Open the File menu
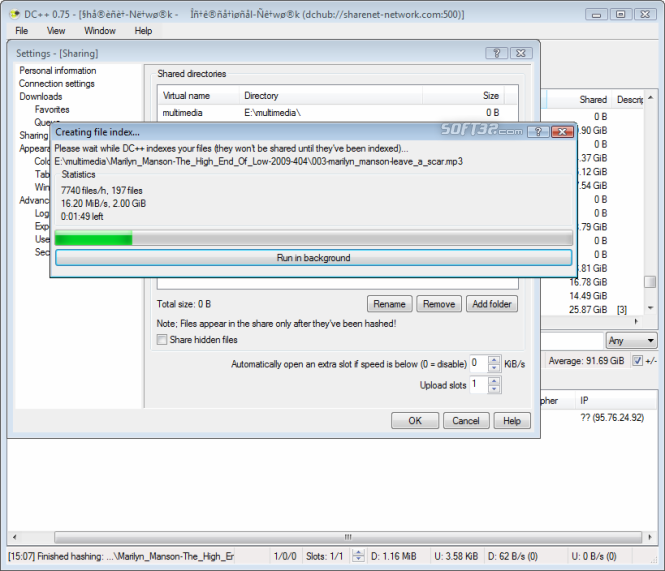Screen dimensions: 665x571 tap(21, 31)
